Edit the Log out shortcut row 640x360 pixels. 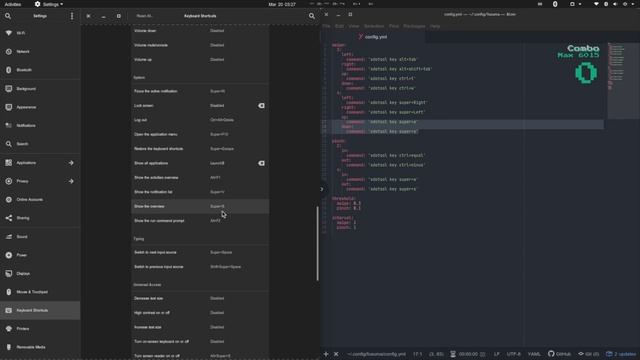(x=200, y=120)
